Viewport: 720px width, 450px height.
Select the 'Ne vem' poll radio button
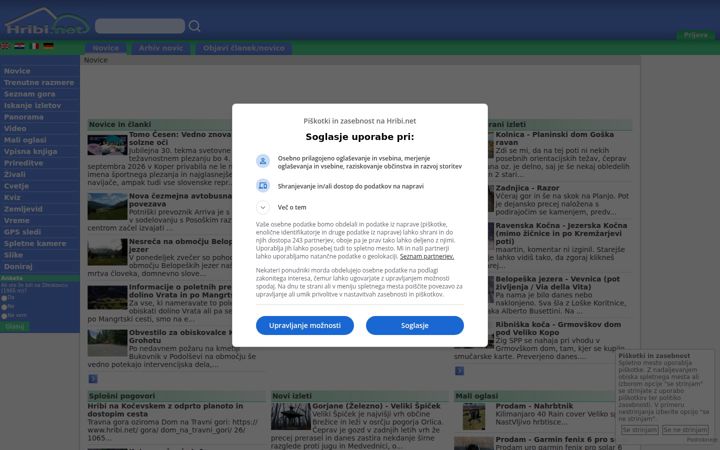tap(4, 316)
